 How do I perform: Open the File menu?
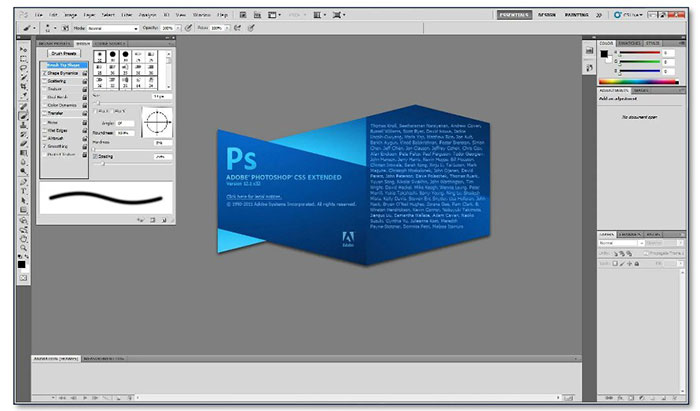click(x=39, y=15)
